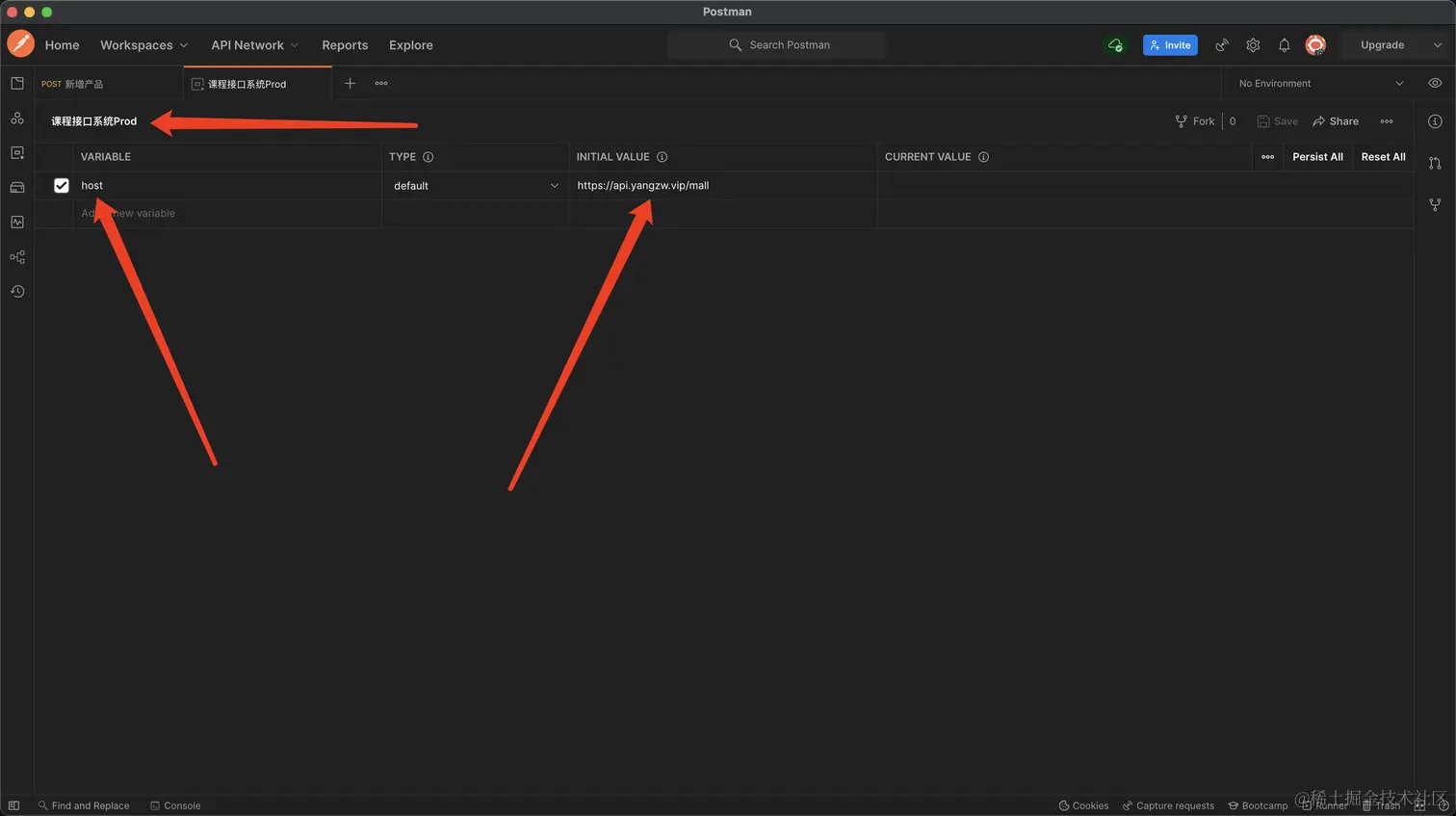Open the Environments sidebar icon
Screen dimensions: 1456x816
coord(17,153)
